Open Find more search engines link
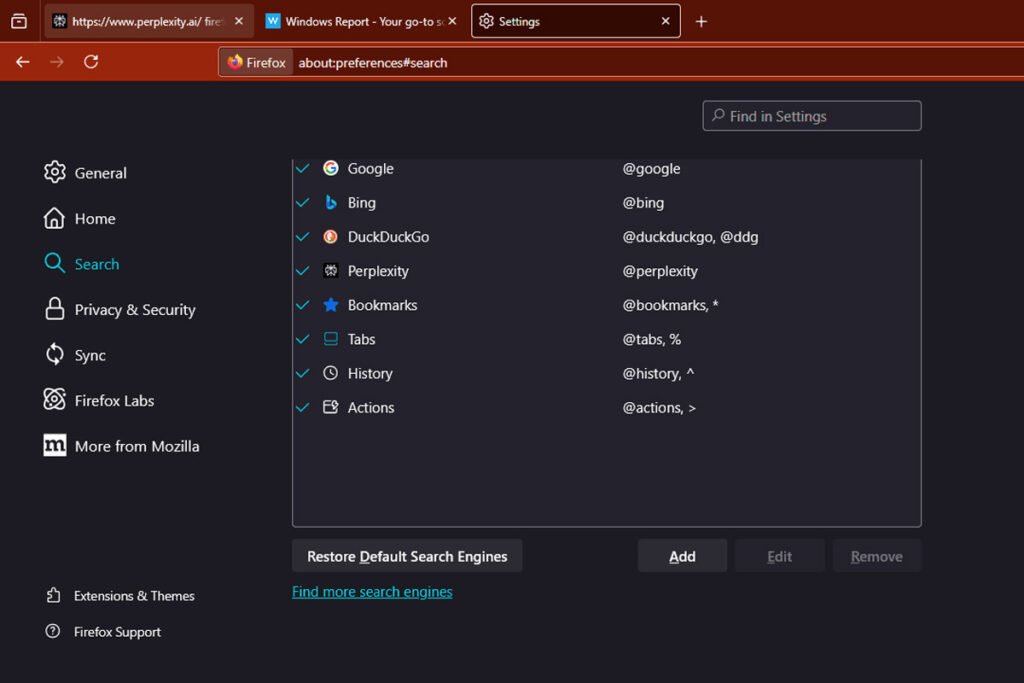The height and width of the screenshot is (683, 1024). [372, 592]
